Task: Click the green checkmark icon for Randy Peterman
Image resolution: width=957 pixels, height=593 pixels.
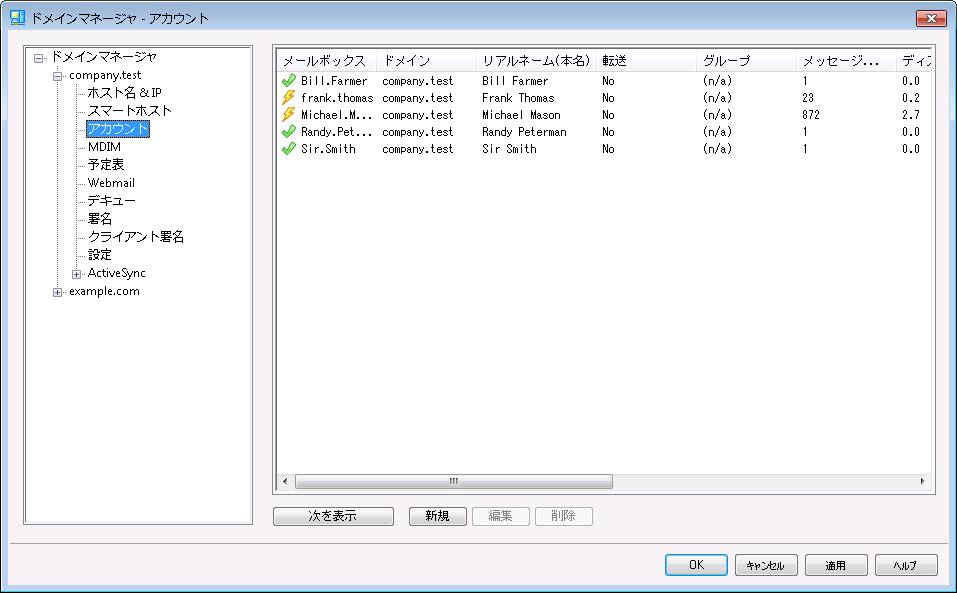Action: point(289,132)
